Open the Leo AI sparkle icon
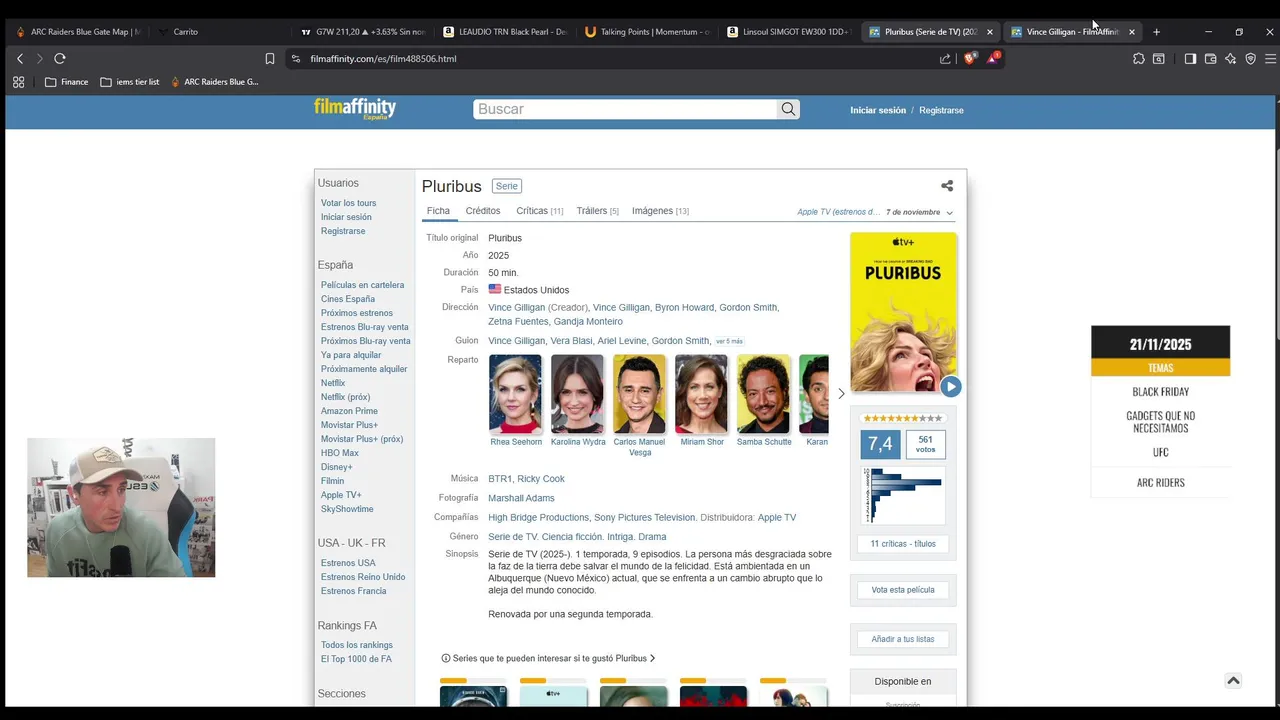This screenshot has height=720, width=1280. click(x=1230, y=59)
